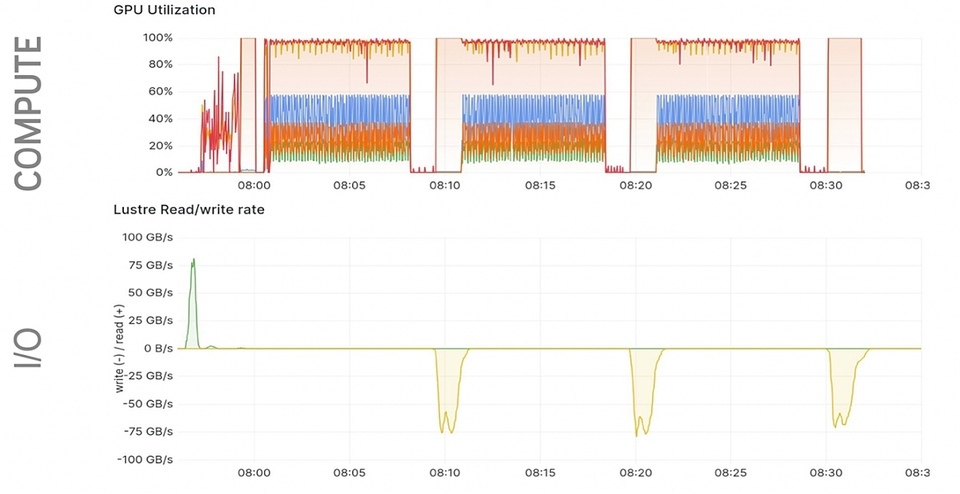Image resolution: width=960 pixels, height=494 pixels.
Task: Click the write (-) / read (+) axis title
Action: point(120,348)
